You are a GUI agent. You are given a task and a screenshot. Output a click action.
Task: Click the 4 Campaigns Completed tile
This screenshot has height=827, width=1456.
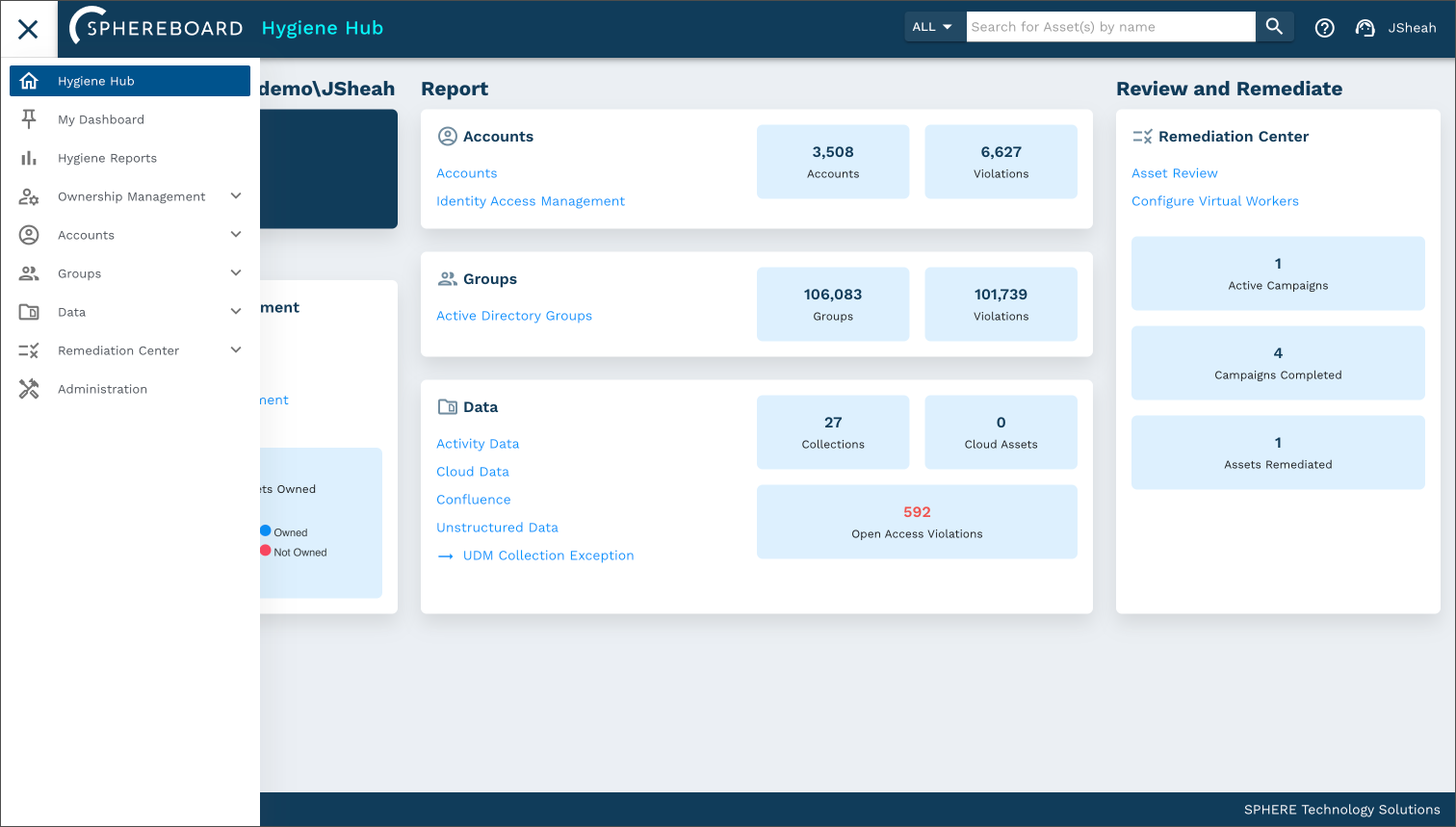pyautogui.click(x=1278, y=363)
